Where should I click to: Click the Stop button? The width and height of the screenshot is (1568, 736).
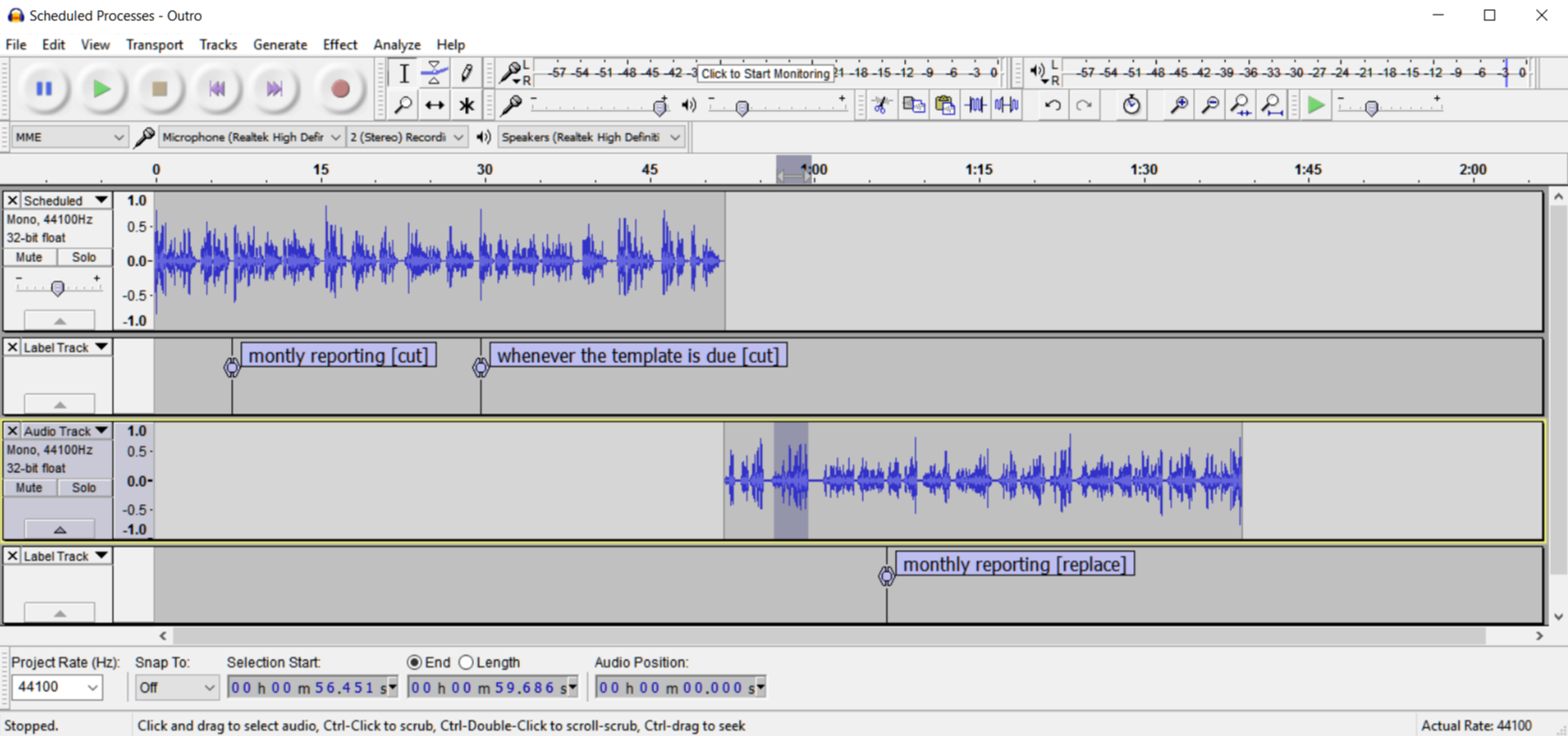tap(159, 89)
